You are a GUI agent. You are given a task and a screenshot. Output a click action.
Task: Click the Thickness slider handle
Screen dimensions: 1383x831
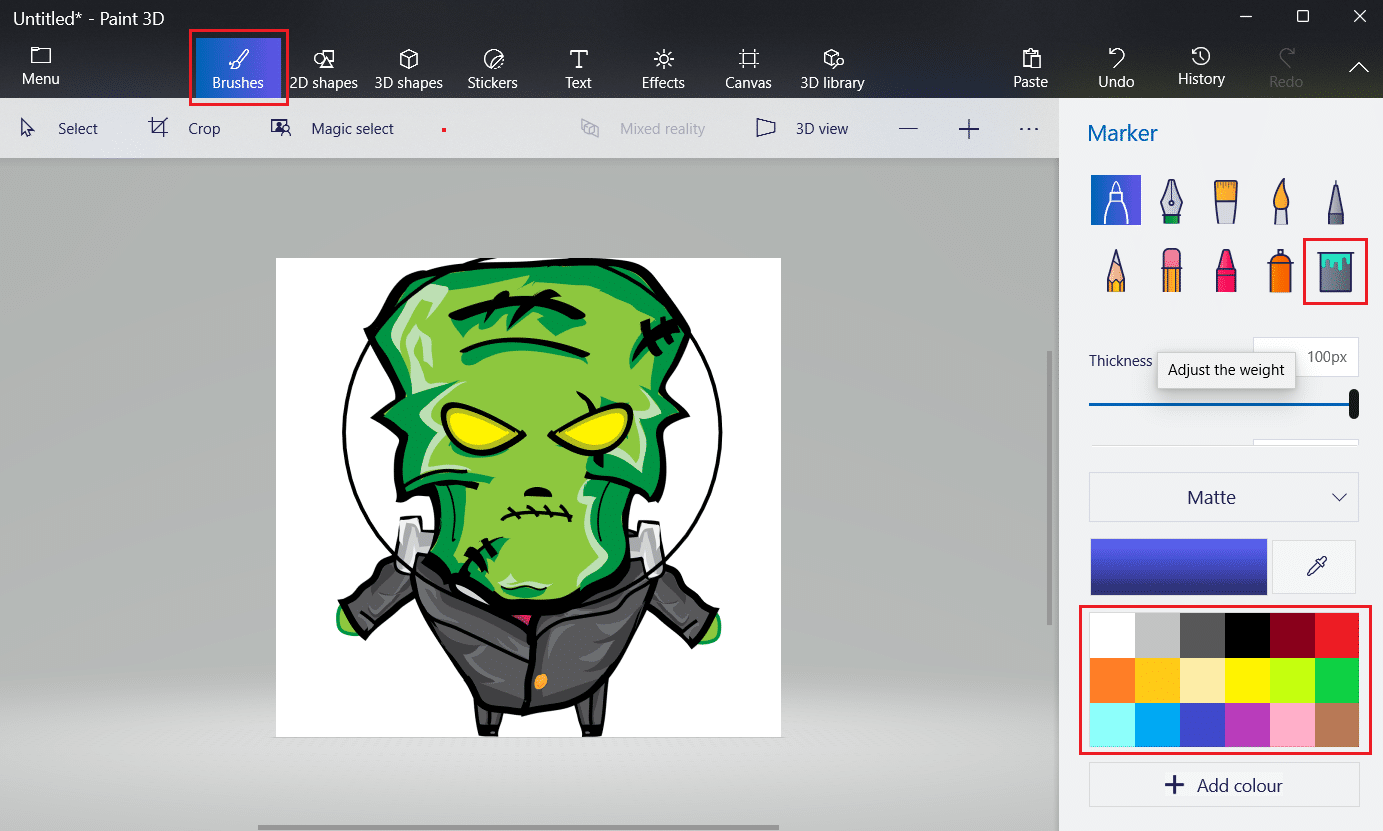(1353, 404)
